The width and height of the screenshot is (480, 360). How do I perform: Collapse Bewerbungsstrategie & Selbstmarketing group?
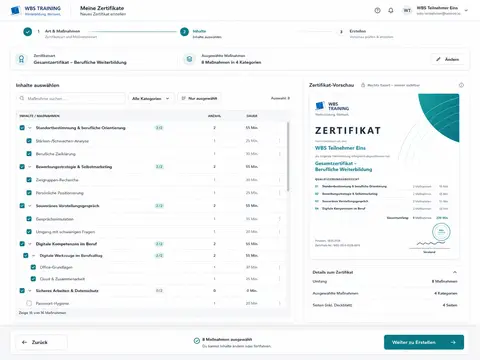tap(30, 167)
